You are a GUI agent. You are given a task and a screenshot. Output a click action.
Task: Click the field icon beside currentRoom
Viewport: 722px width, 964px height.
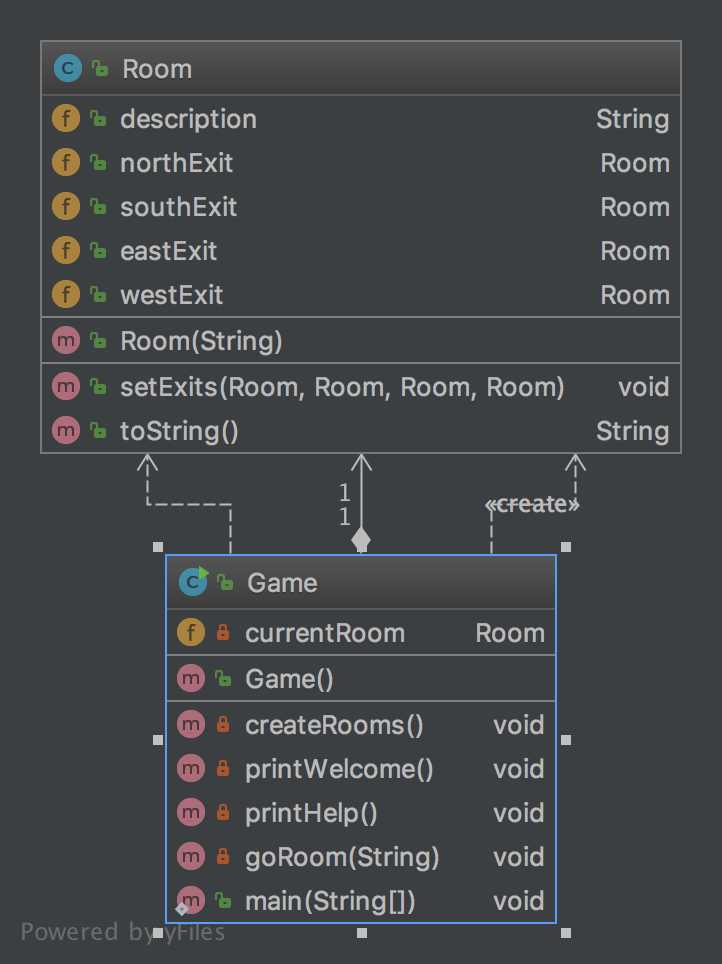point(190,633)
